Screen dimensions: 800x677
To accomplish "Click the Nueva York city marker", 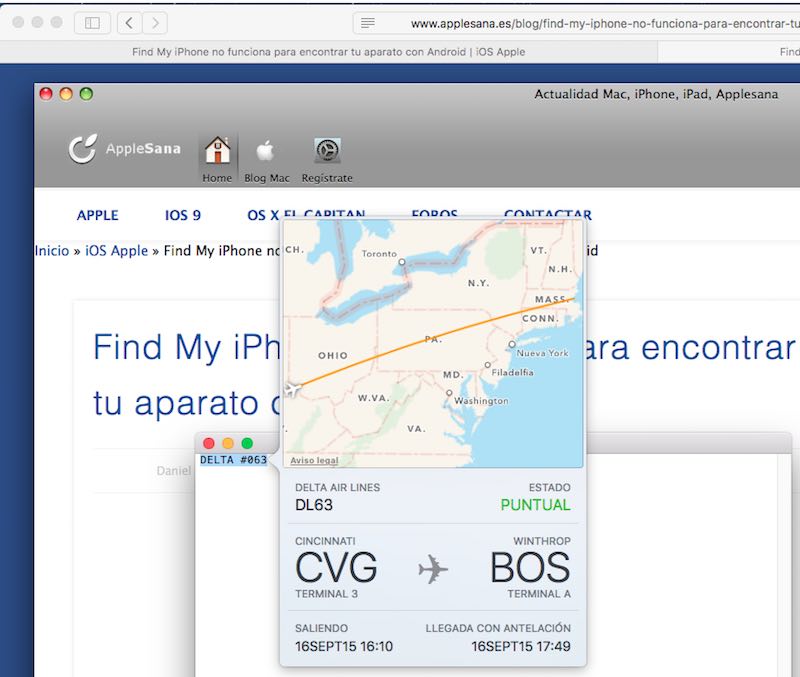I will [x=512, y=344].
